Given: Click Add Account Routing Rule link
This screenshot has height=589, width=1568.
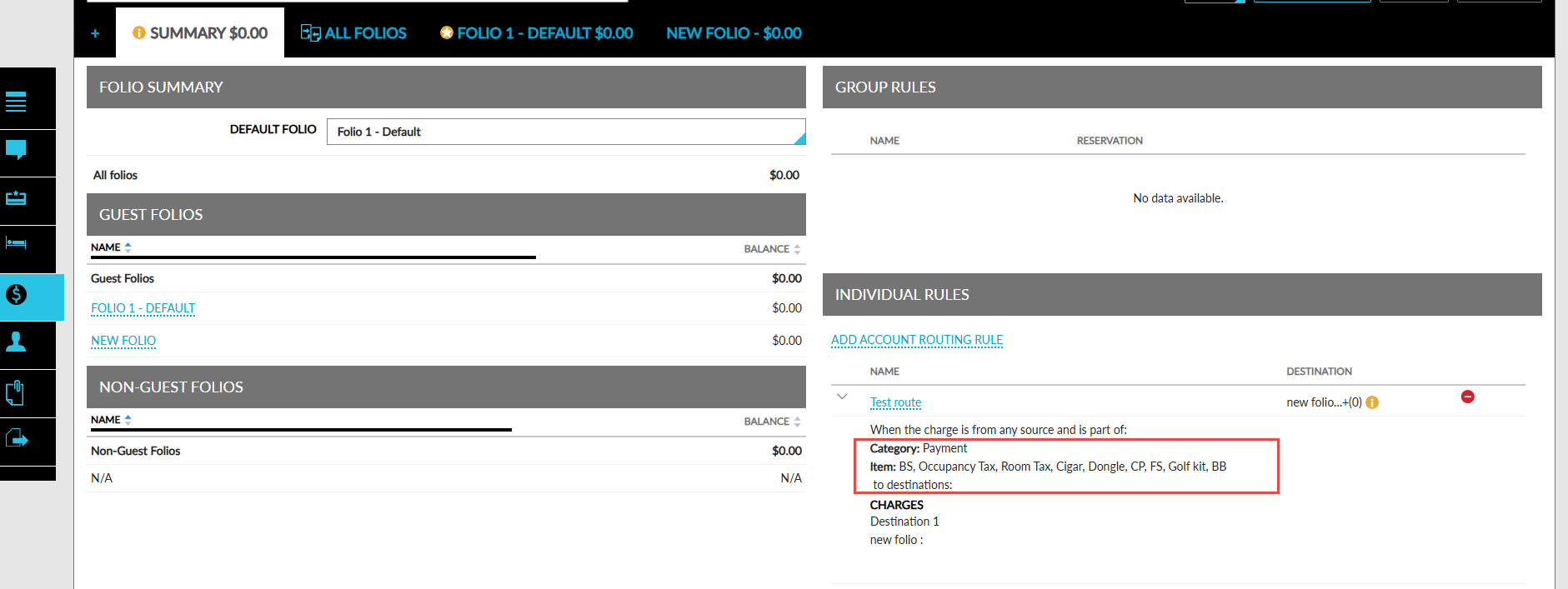Looking at the screenshot, I should coord(917,340).
